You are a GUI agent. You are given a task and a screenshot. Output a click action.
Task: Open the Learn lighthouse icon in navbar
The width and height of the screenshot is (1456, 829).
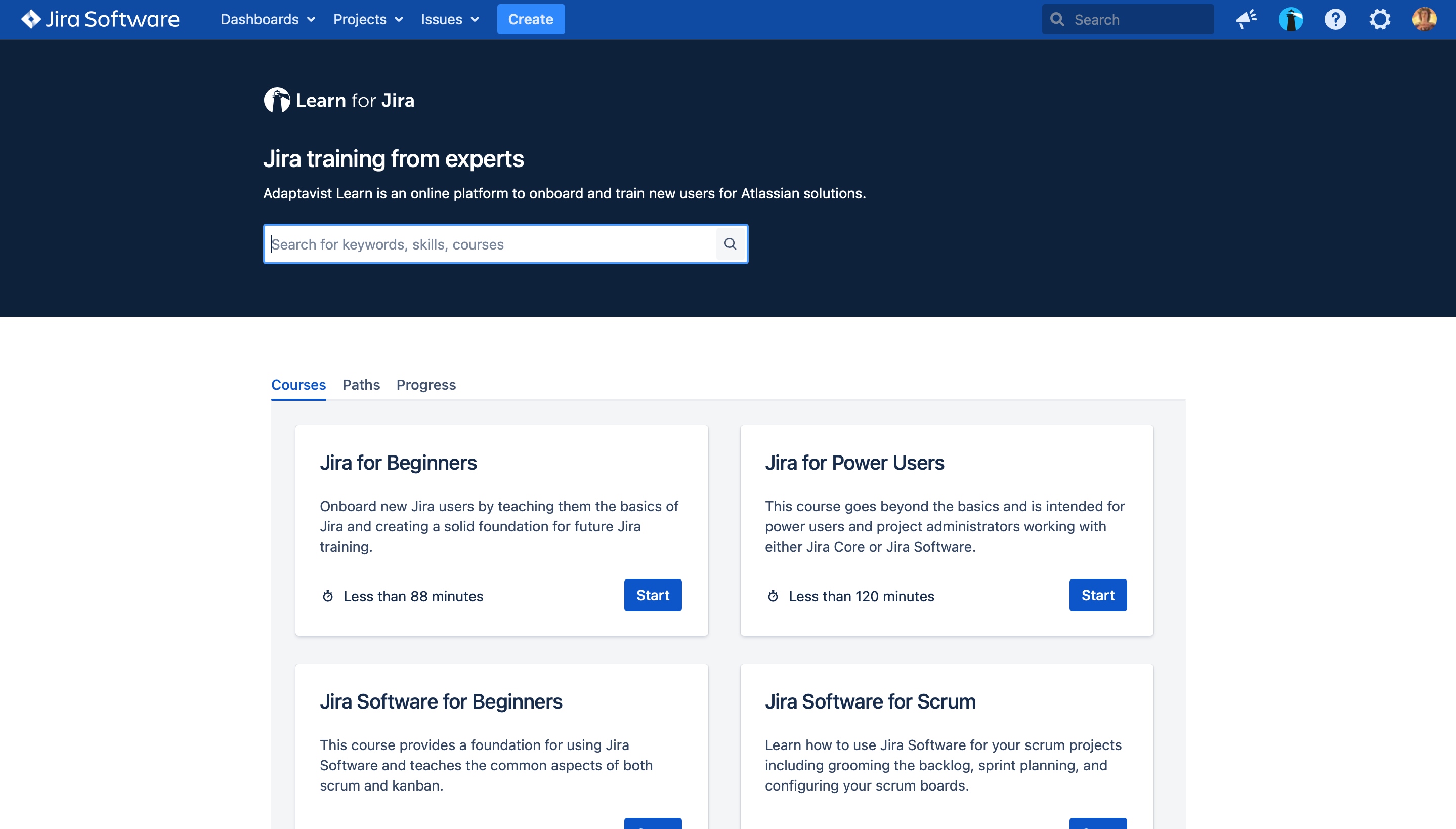coord(1291,19)
